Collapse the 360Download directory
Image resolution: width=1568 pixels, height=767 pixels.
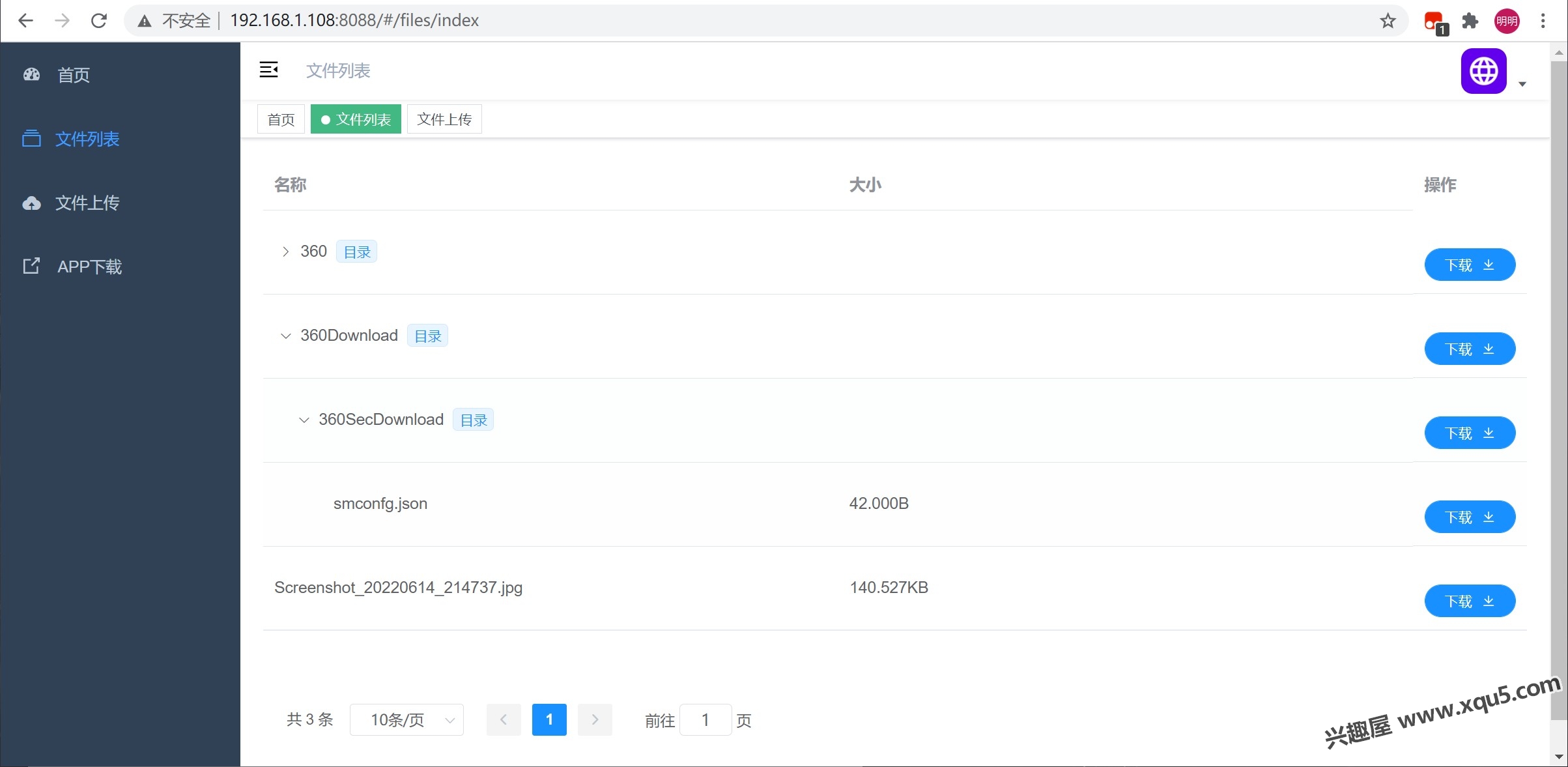coord(285,336)
